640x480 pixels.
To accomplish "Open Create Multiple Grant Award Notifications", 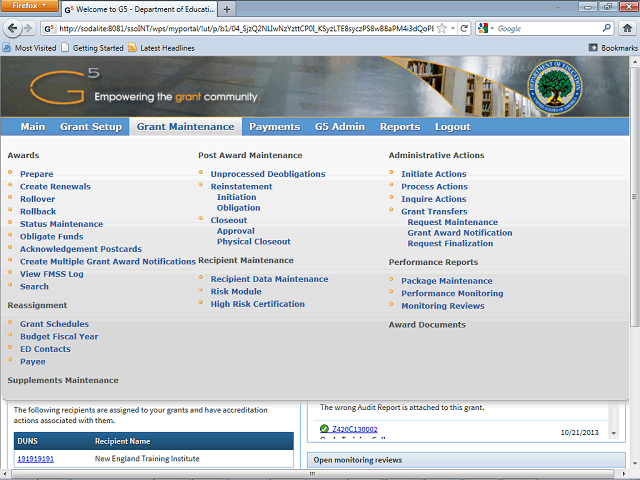I will tap(108, 262).
